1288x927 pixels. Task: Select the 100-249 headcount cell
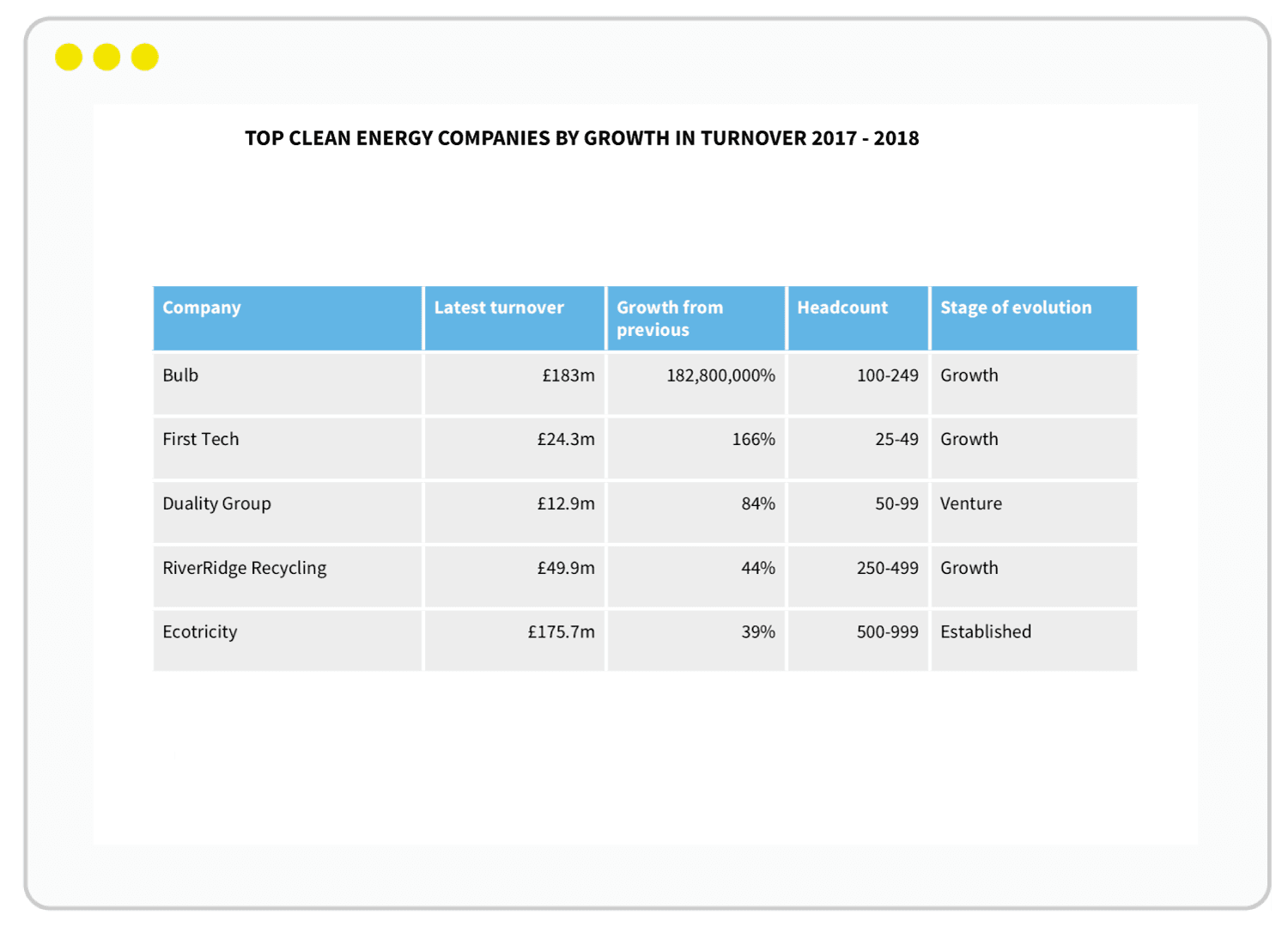pyautogui.click(x=858, y=384)
